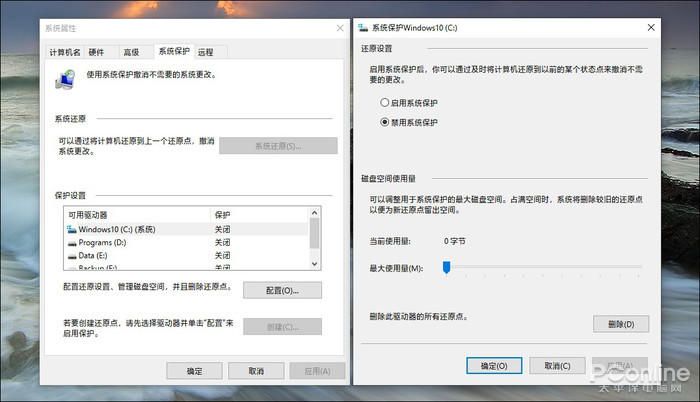Click the max usage slider thumb
This screenshot has width=700, height=402.
point(446,267)
